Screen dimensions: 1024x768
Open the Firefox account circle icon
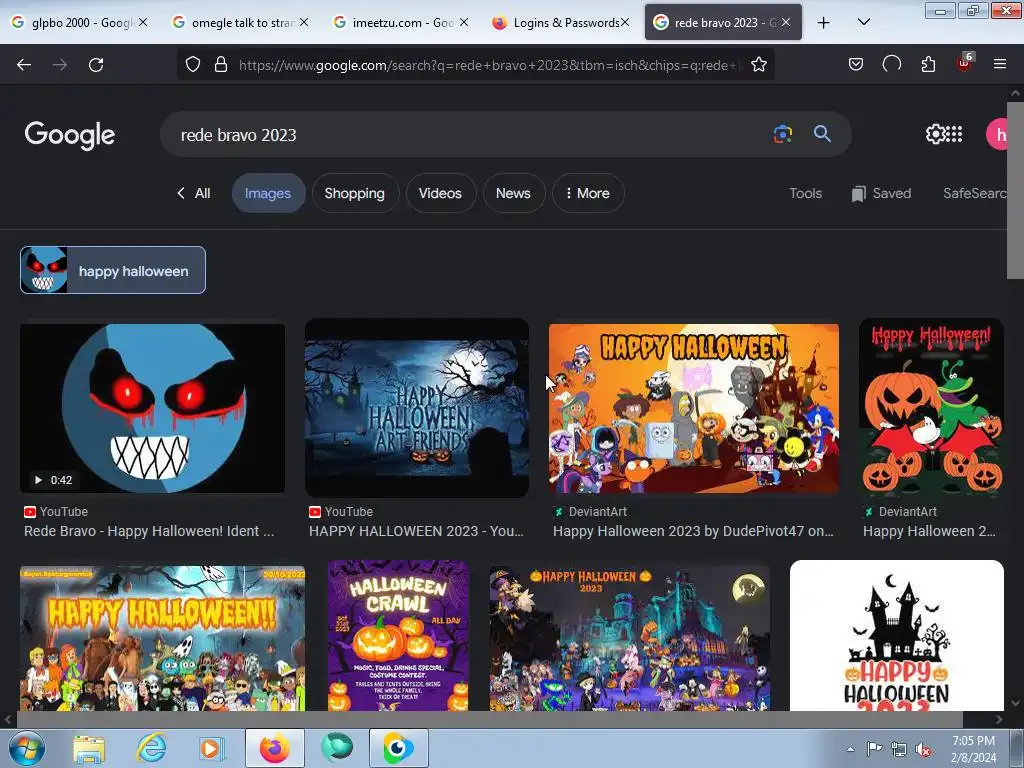(891, 64)
